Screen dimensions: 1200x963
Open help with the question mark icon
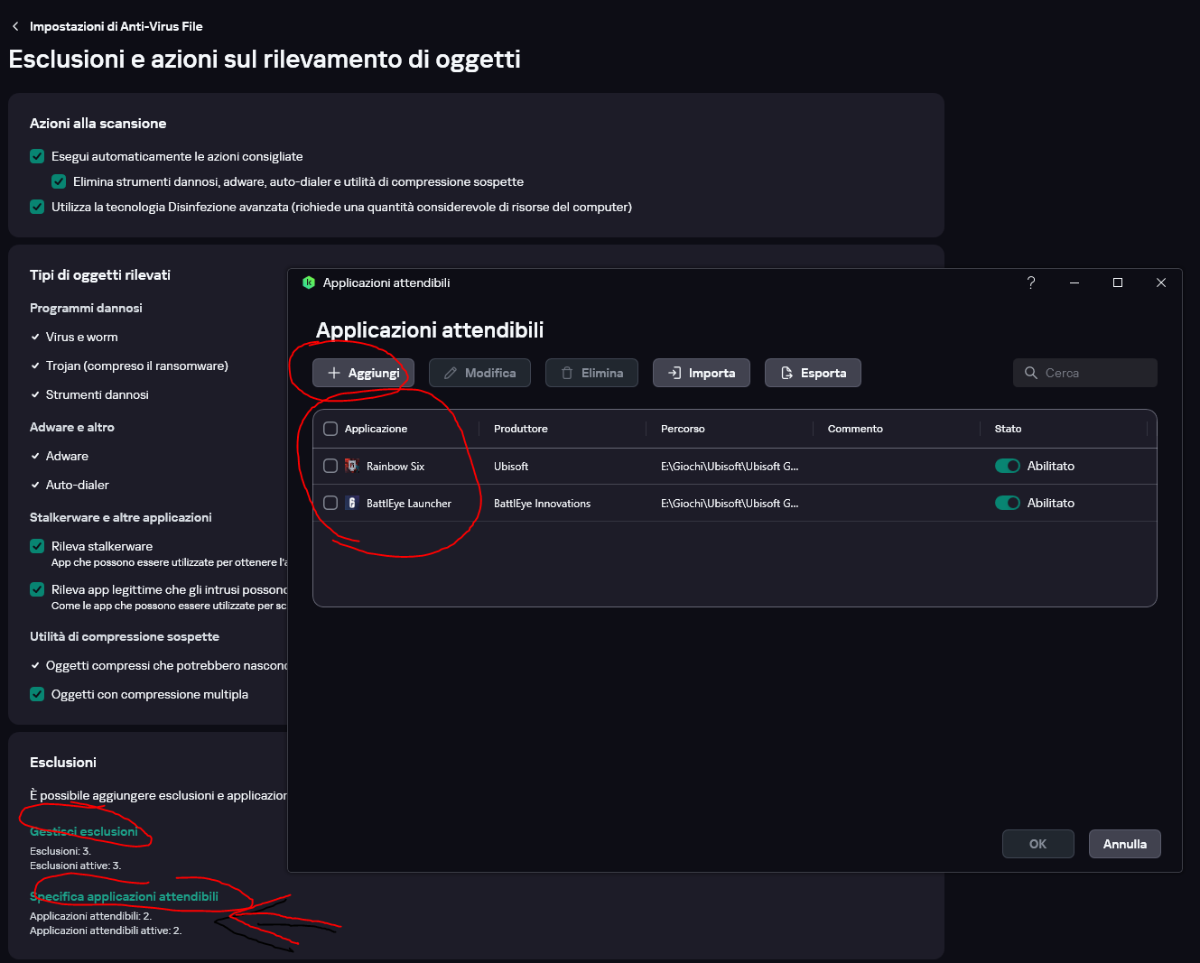pyautogui.click(x=1031, y=283)
